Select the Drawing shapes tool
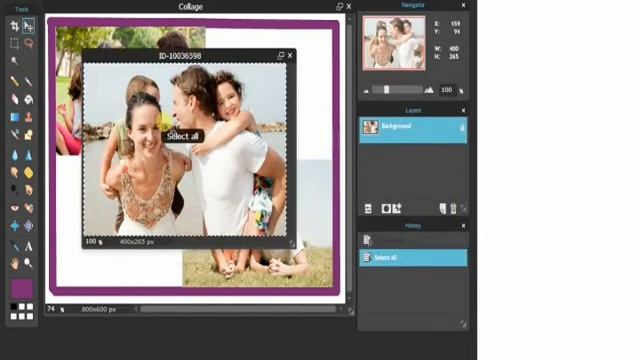The height and width of the screenshot is (360, 640). pyautogui.click(x=29, y=135)
